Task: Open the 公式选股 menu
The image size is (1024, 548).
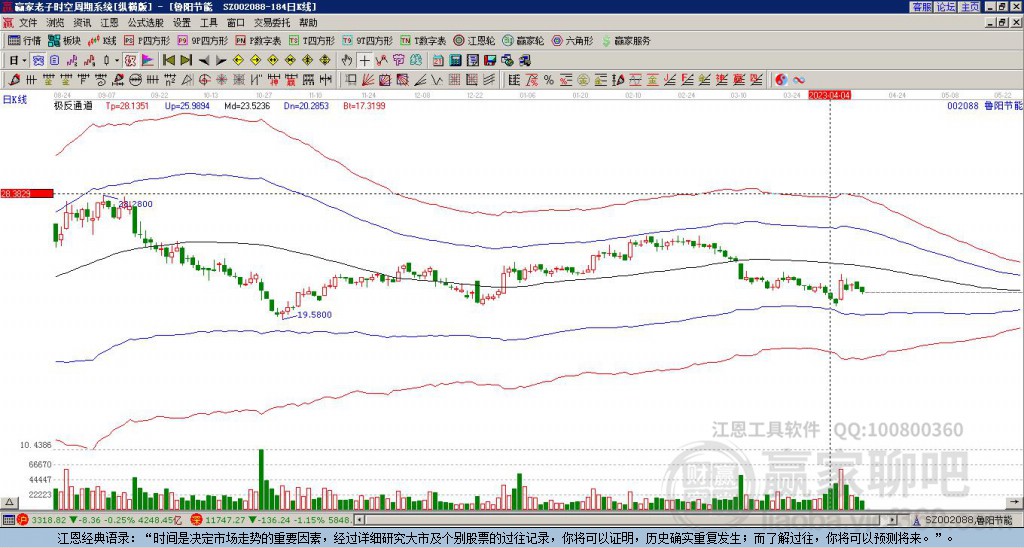Action: [x=146, y=23]
